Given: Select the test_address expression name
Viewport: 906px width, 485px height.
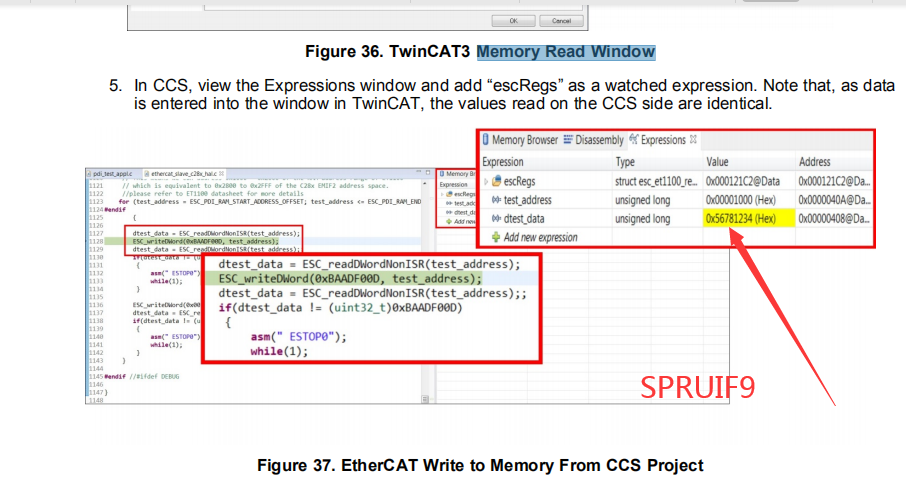Looking at the screenshot, I should tap(528, 200).
